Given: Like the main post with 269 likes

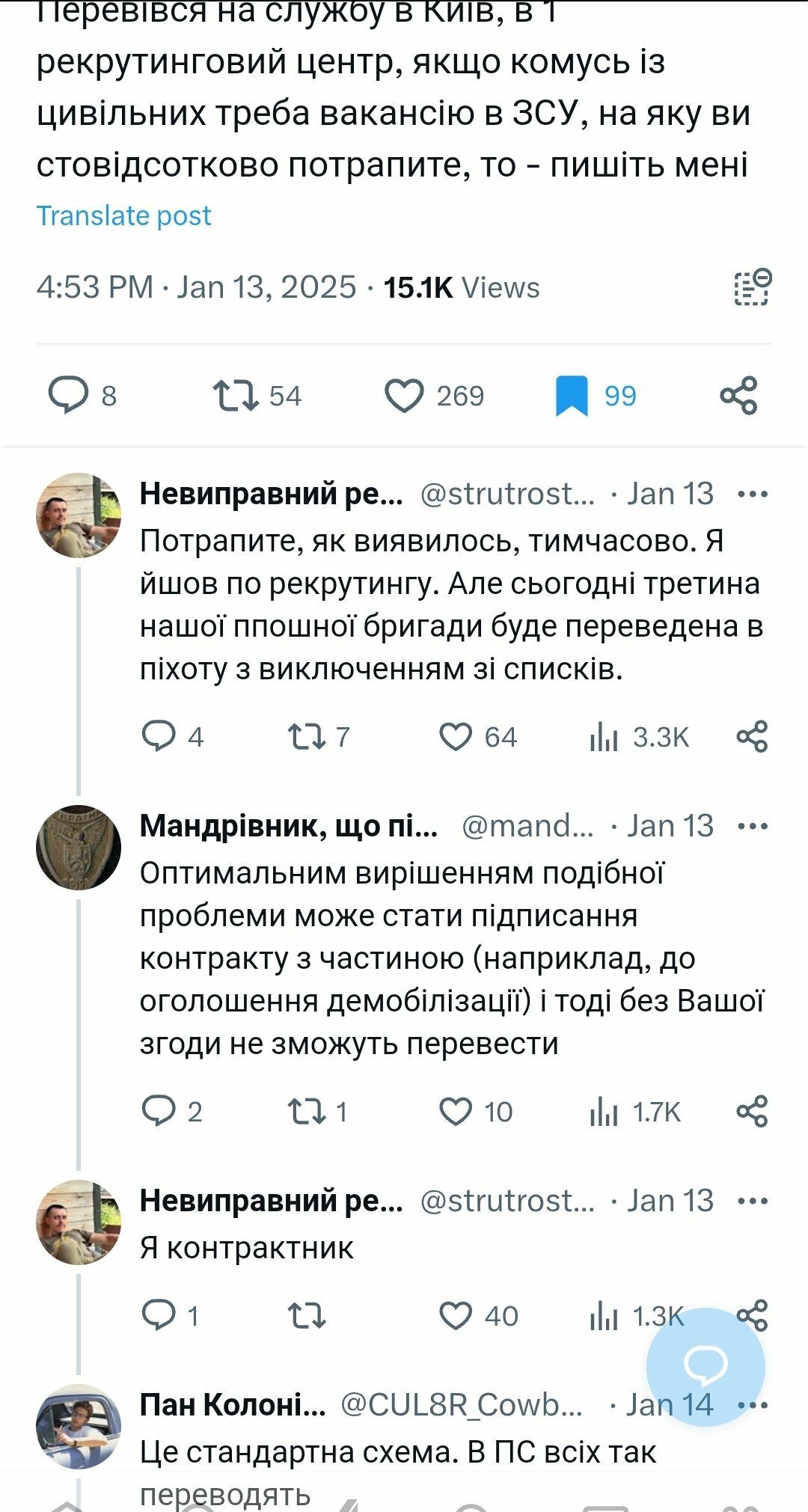Looking at the screenshot, I should pos(404,396).
